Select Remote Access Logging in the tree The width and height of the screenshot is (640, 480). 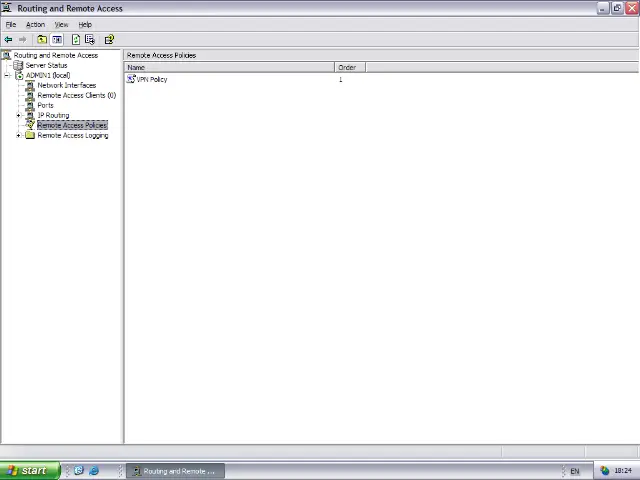click(73, 135)
